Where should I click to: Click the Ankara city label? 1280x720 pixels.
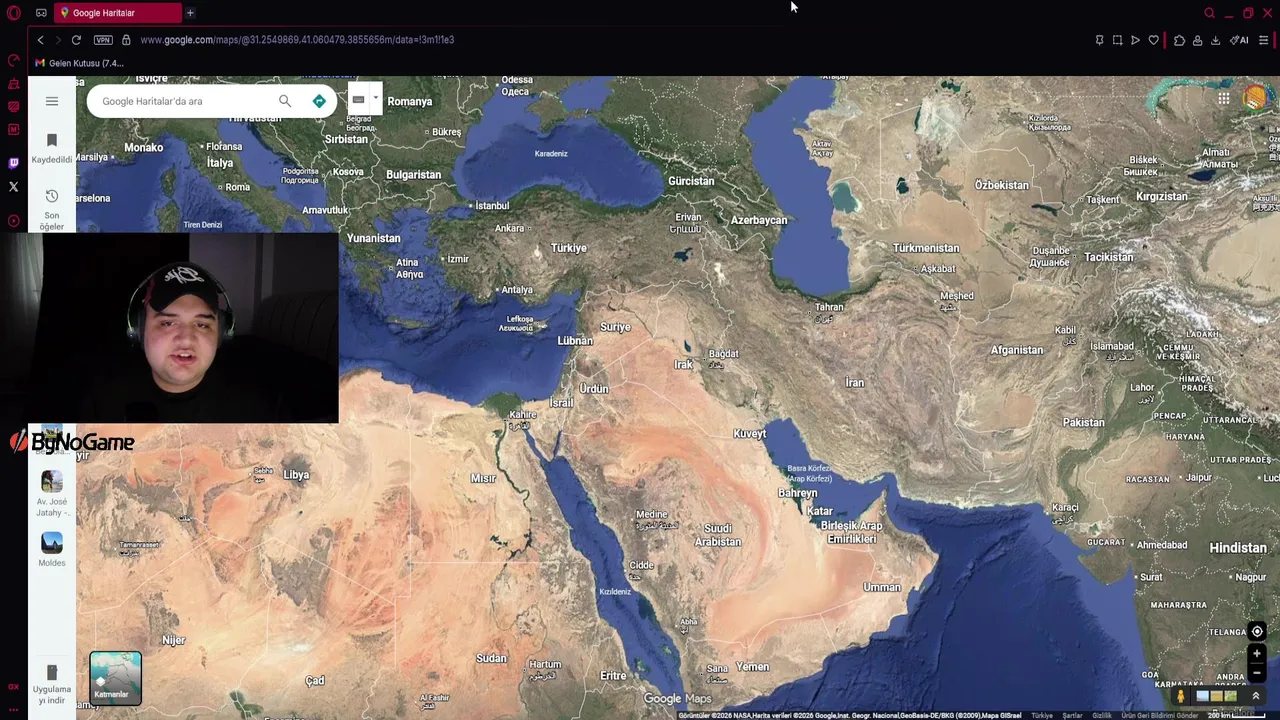tap(509, 228)
